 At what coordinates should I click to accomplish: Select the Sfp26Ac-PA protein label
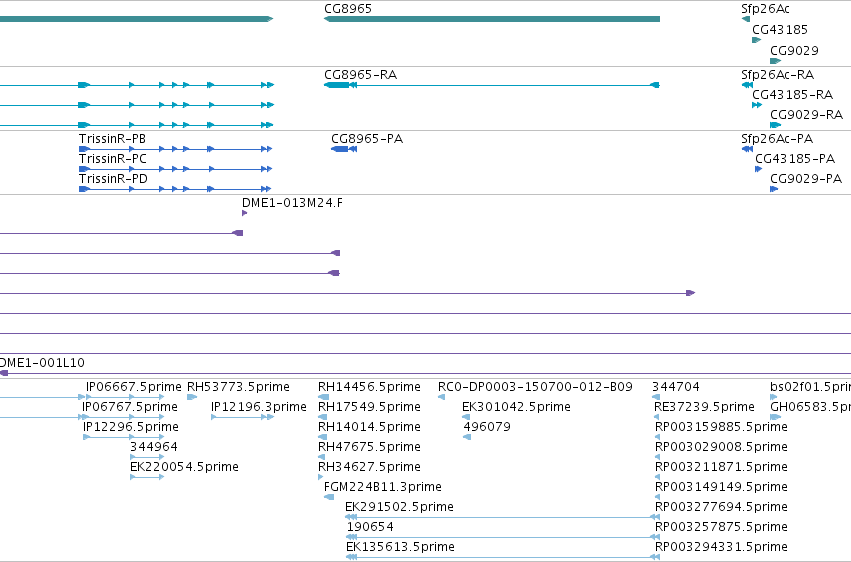pyautogui.click(x=777, y=139)
